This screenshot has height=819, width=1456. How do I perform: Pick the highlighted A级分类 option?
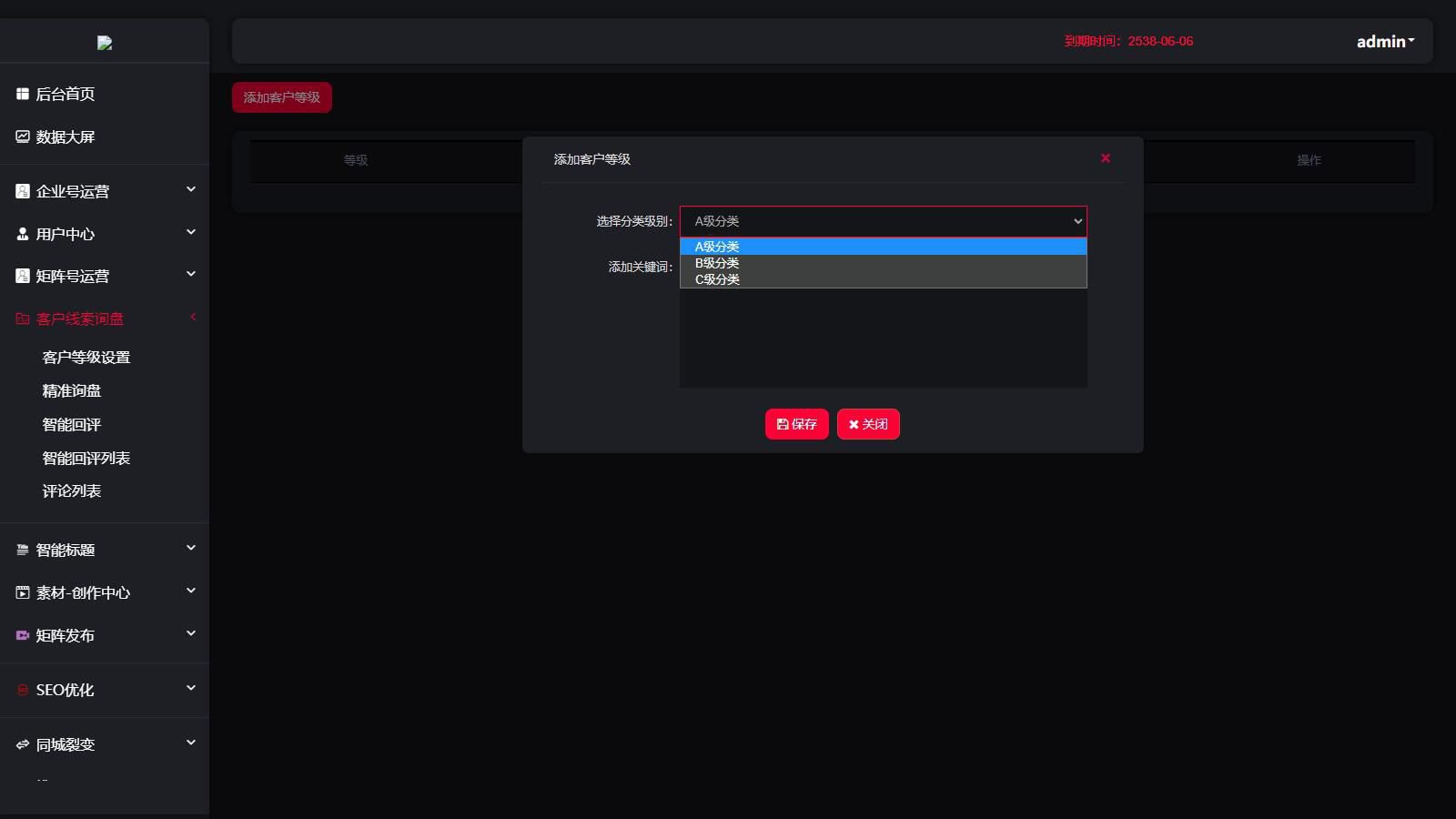click(717, 247)
